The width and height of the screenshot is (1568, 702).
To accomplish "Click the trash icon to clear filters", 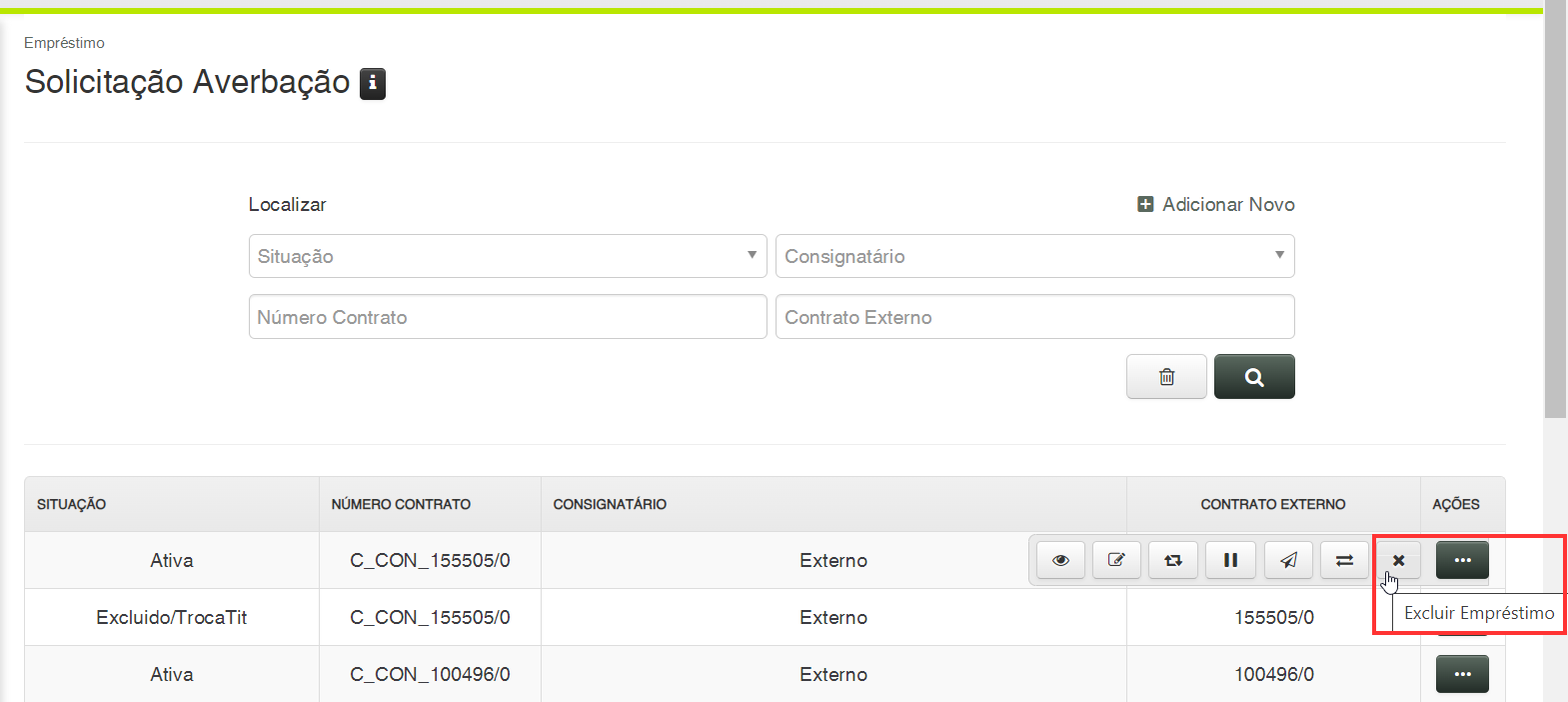I will 1166,377.
